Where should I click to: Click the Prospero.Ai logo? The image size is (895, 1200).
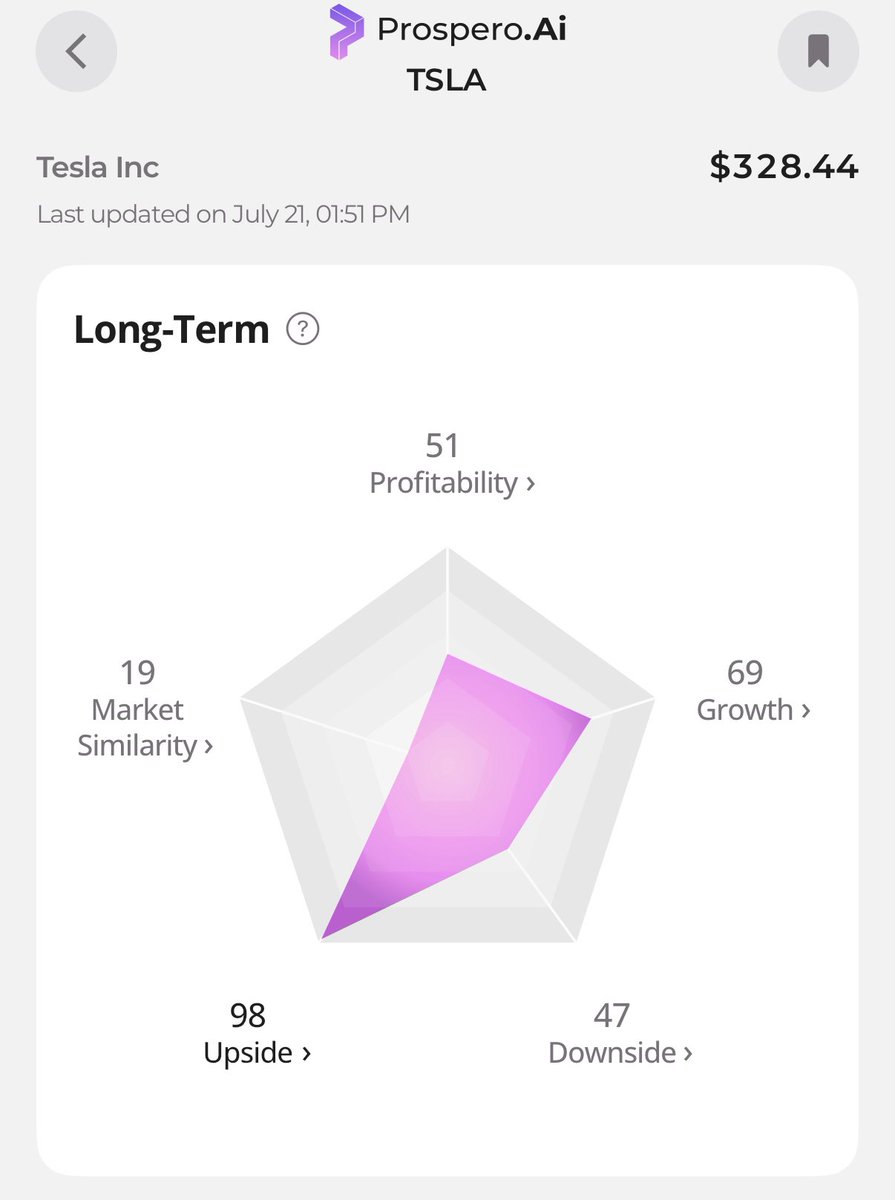[x=446, y=32]
